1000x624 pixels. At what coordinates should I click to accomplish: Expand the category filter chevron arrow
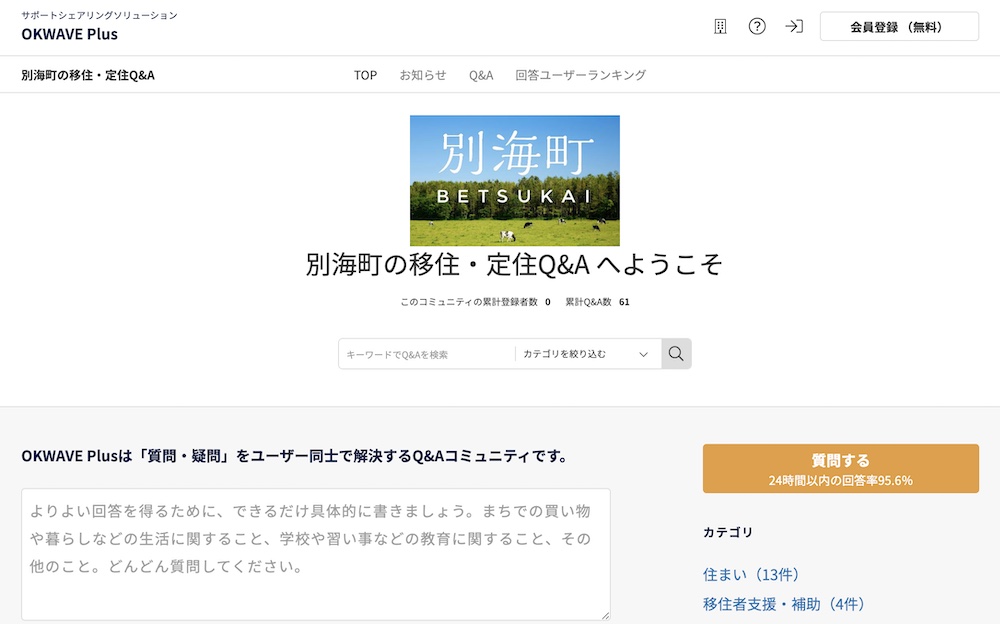pos(642,353)
